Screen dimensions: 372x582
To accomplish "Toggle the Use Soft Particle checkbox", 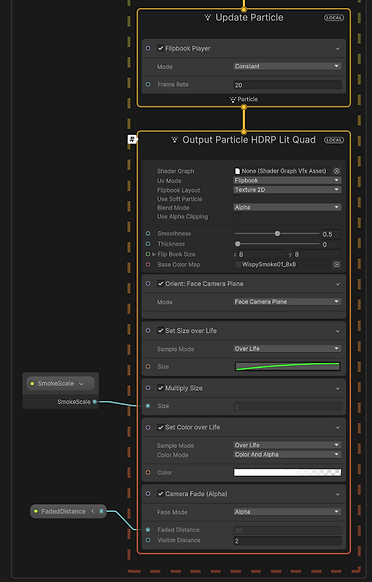I will click(236, 199).
